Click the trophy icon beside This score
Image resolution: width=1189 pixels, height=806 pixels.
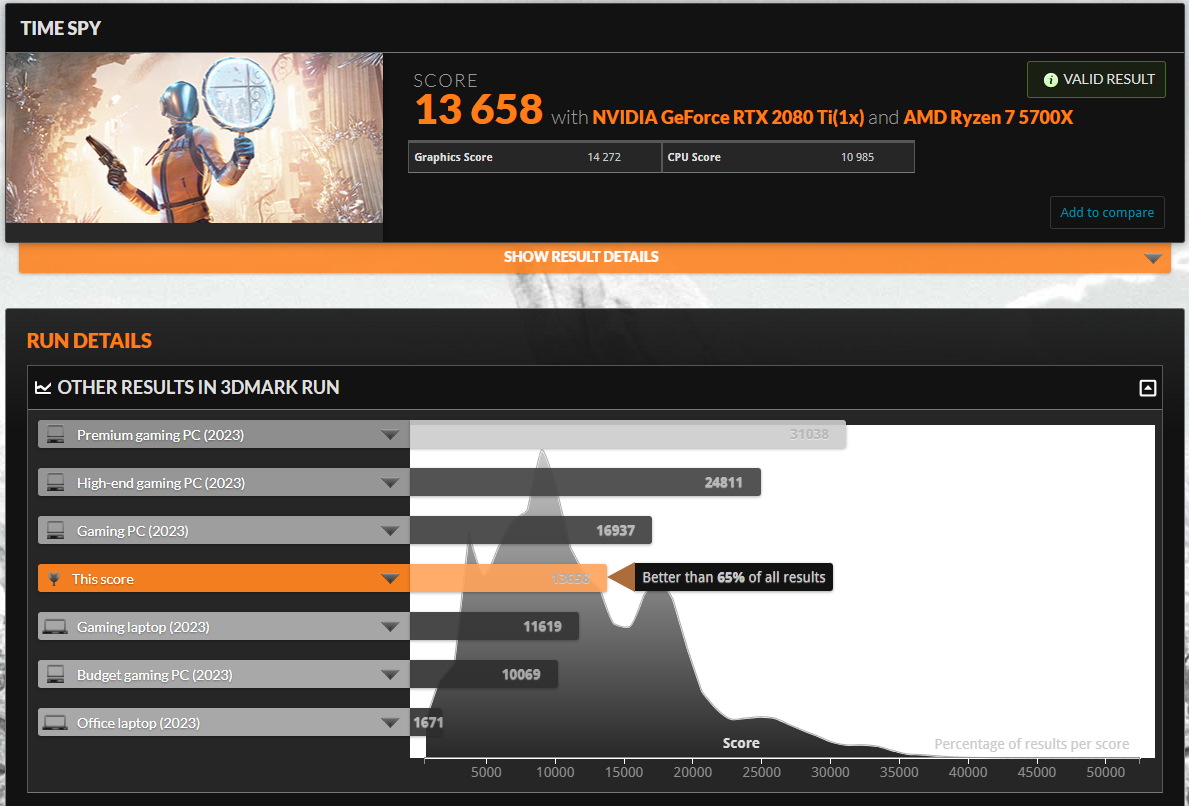pyautogui.click(x=54, y=579)
